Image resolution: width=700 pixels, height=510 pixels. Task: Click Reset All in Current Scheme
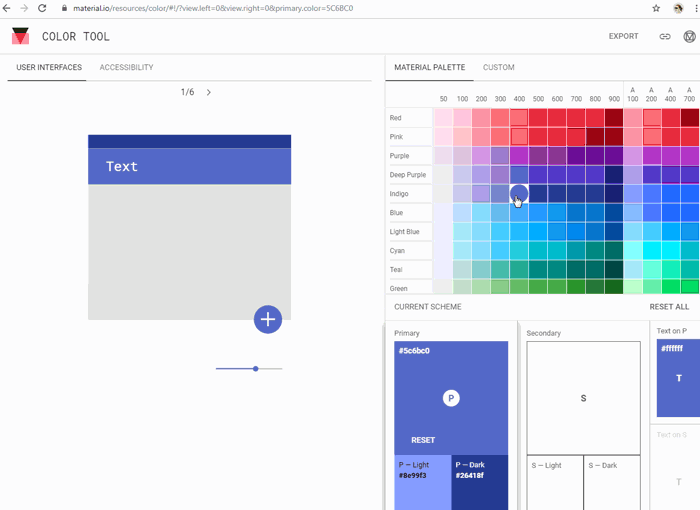669,307
